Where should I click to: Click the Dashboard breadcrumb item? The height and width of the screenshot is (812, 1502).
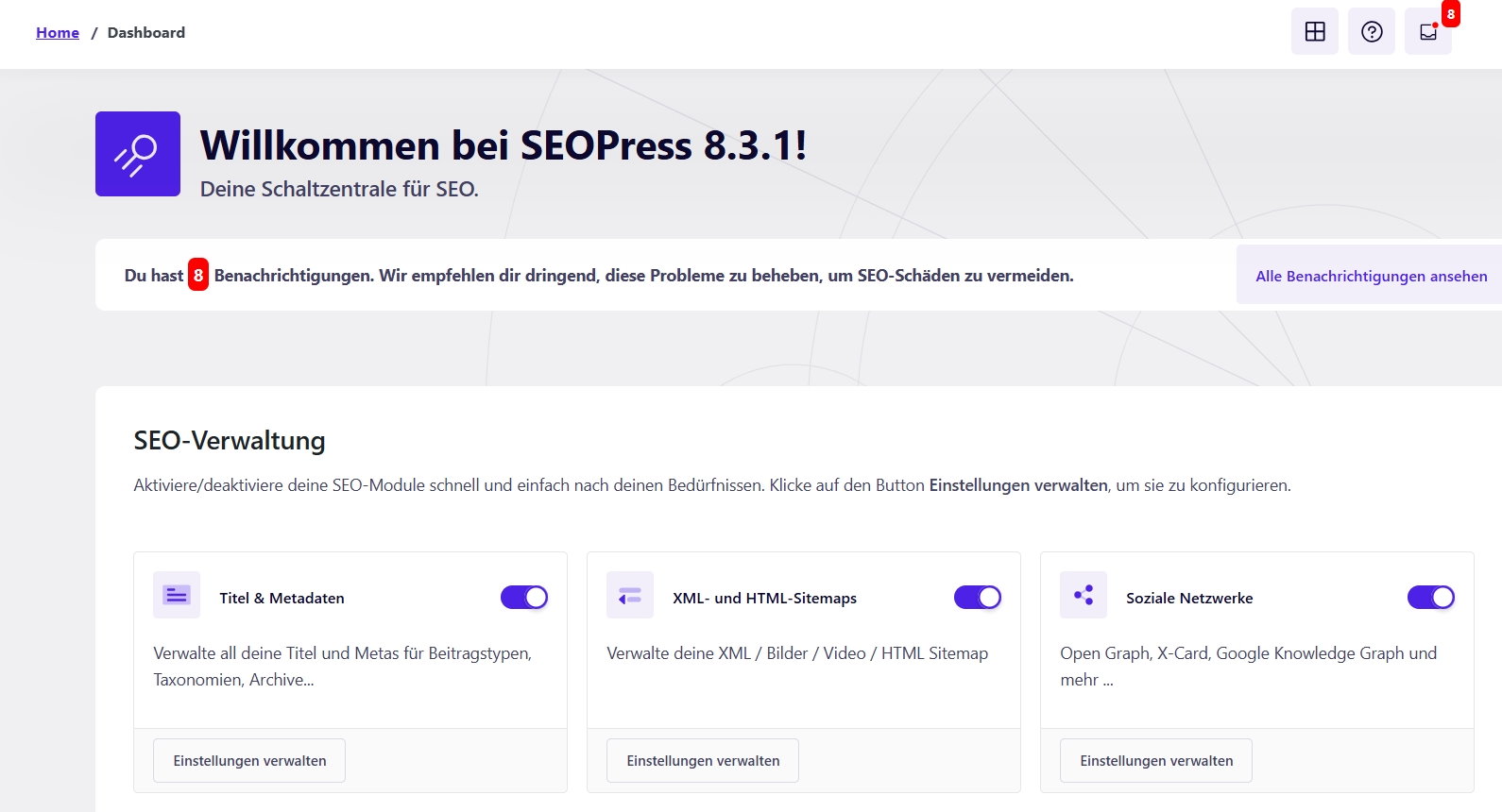[x=146, y=32]
